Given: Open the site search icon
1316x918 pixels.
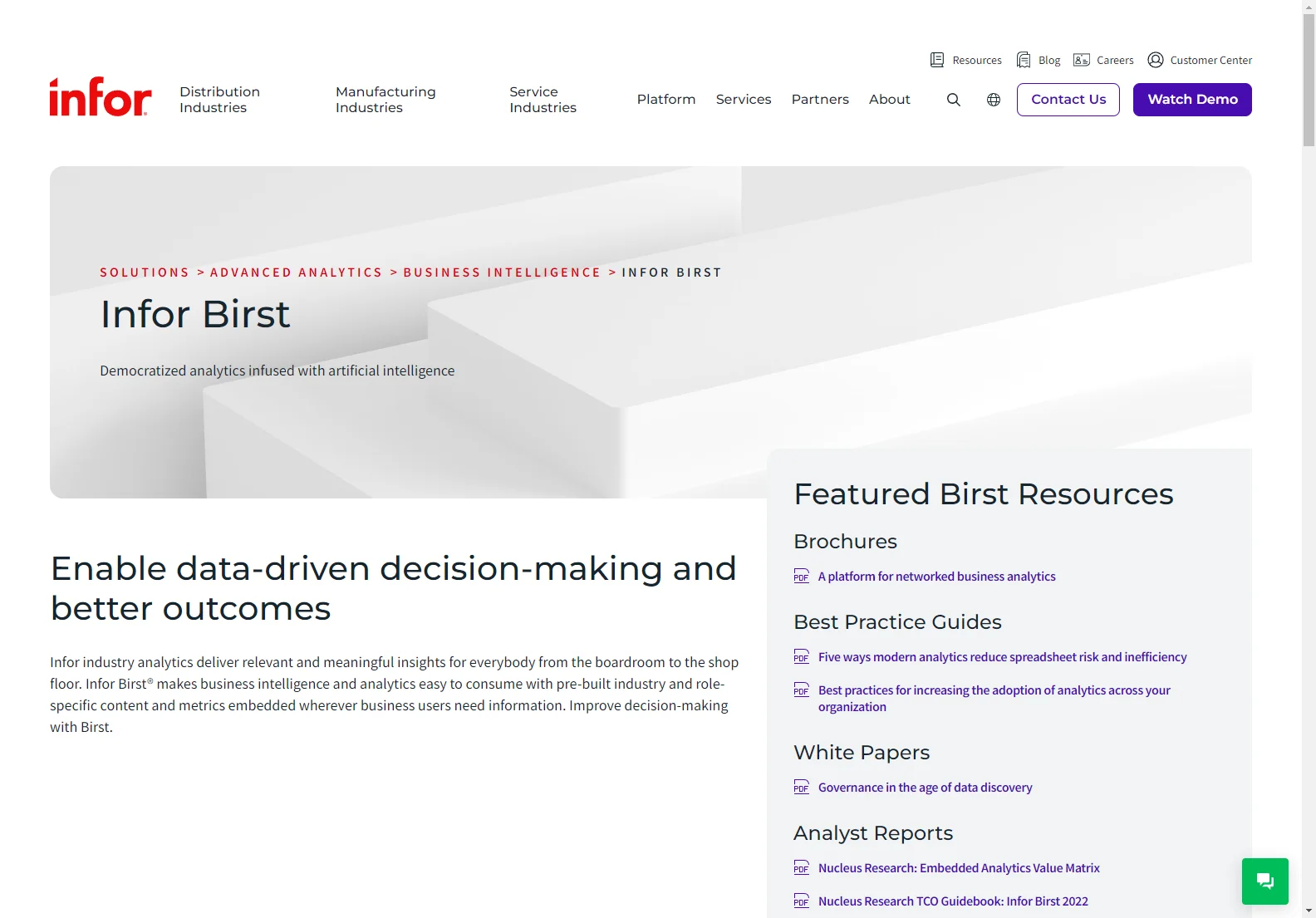Looking at the screenshot, I should 954,100.
